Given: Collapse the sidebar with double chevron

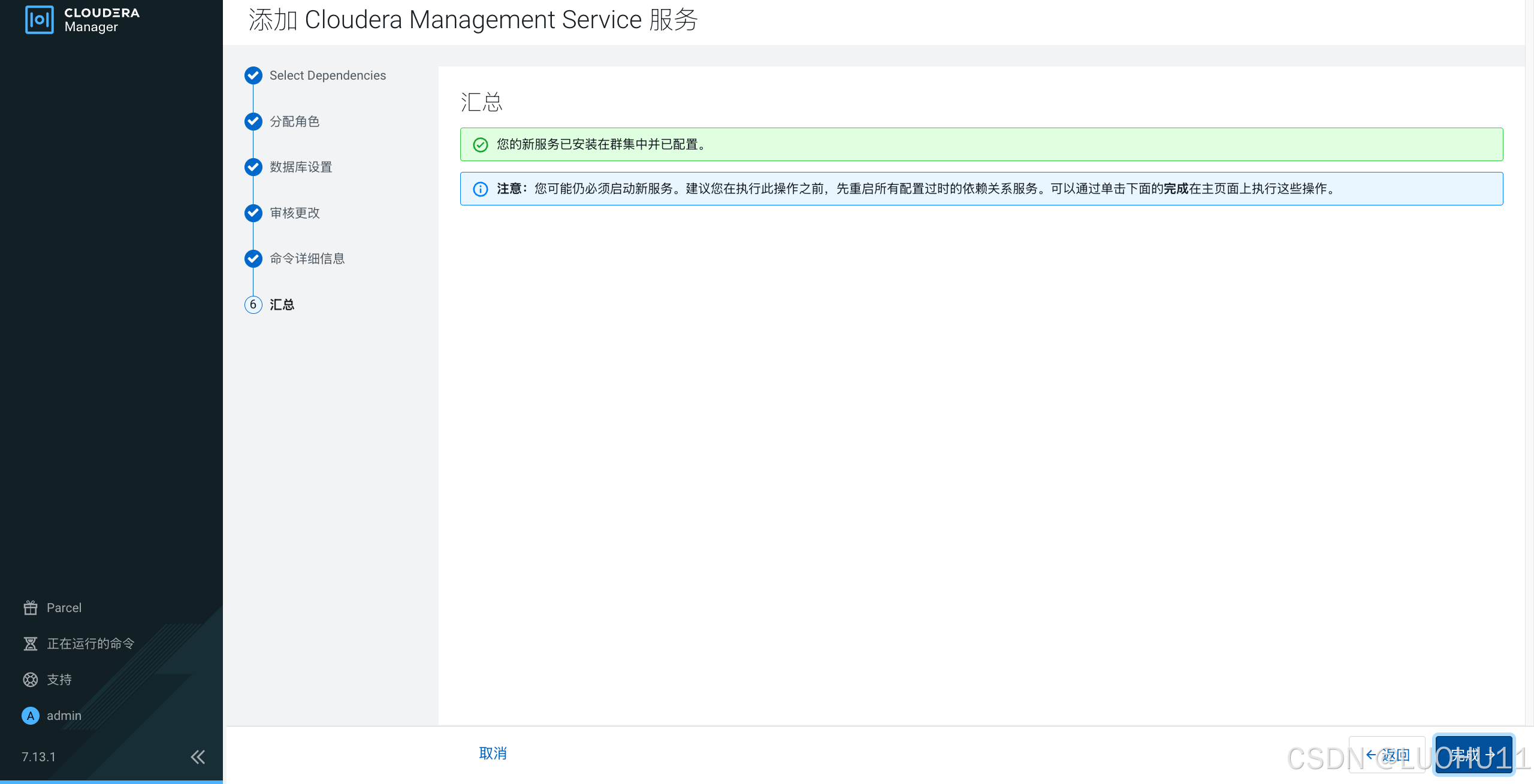Looking at the screenshot, I should click(x=198, y=757).
